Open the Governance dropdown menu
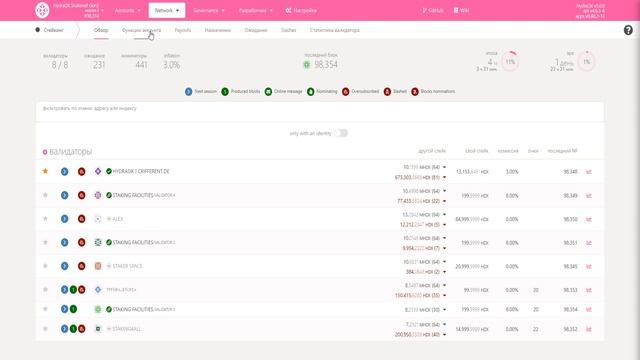Screen dimensions: 640x360 [x=209, y=10]
